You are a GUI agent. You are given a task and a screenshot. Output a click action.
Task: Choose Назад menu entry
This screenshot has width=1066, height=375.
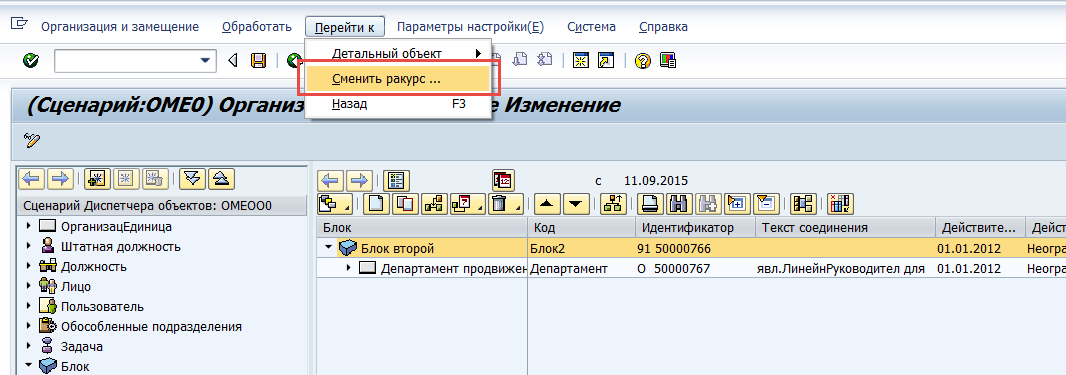pos(398,105)
